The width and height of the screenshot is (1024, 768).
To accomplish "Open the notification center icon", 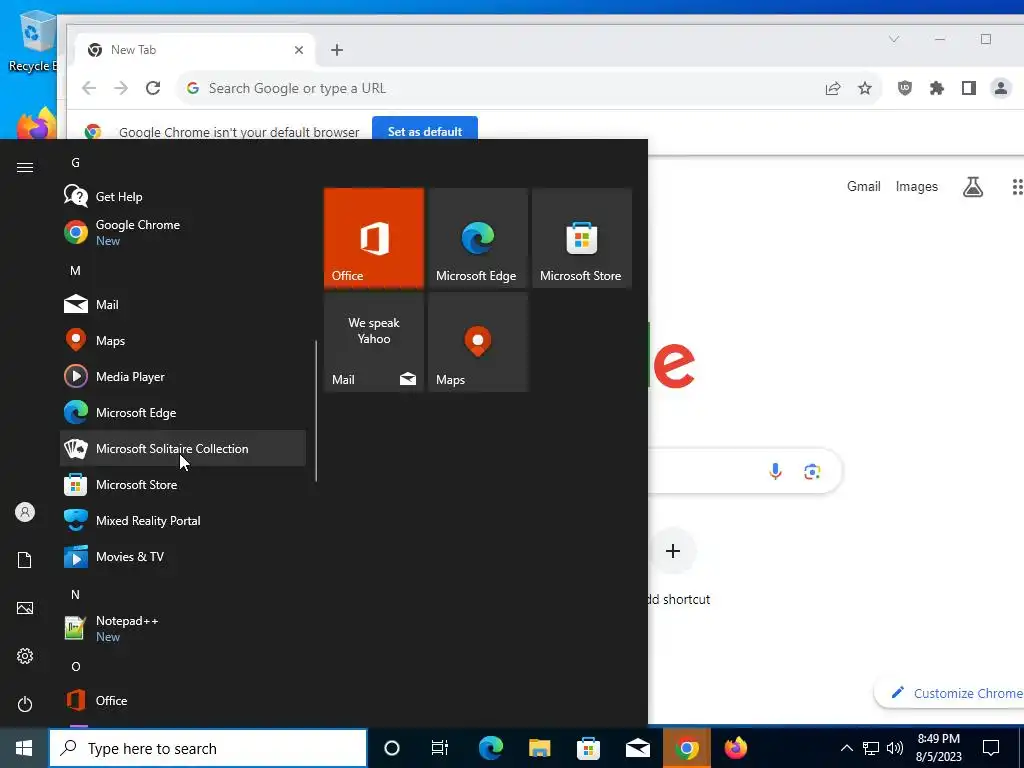I will (x=991, y=748).
